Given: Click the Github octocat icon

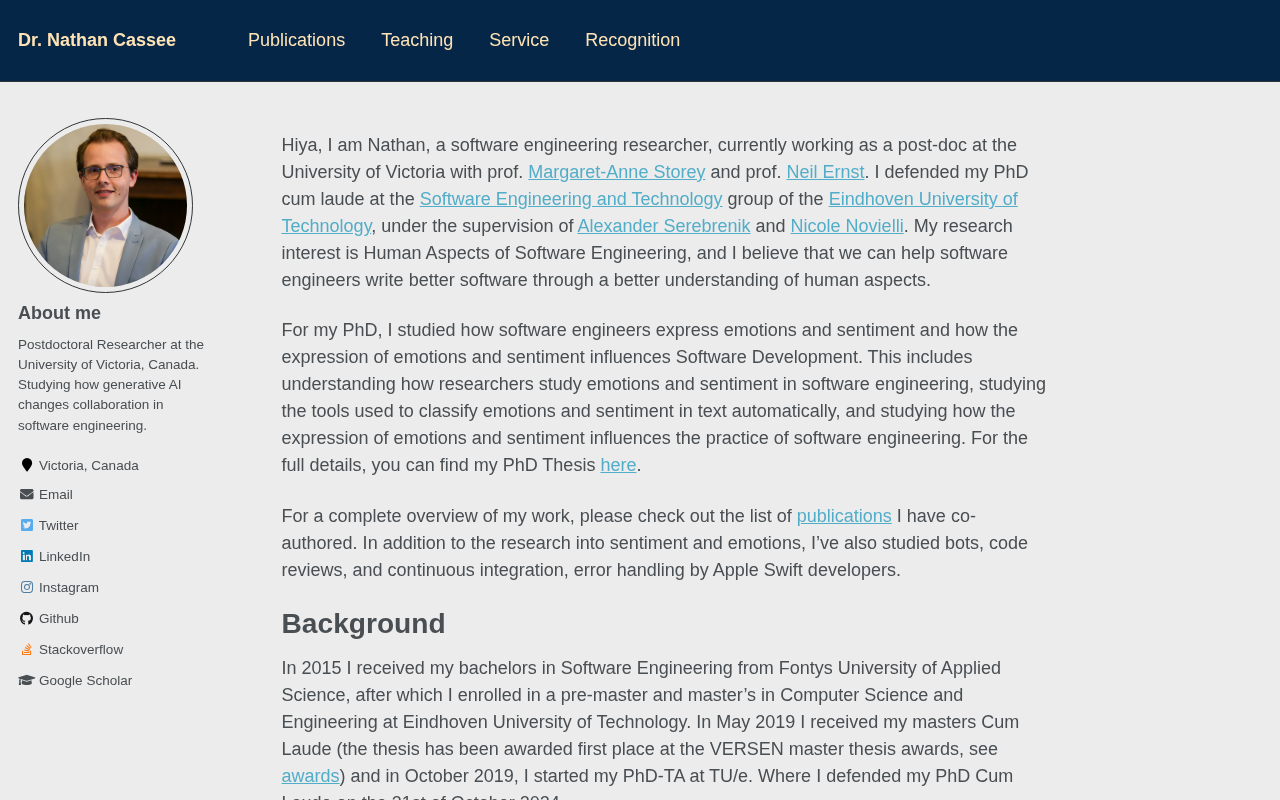Looking at the screenshot, I should pyautogui.click(x=27, y=619).
